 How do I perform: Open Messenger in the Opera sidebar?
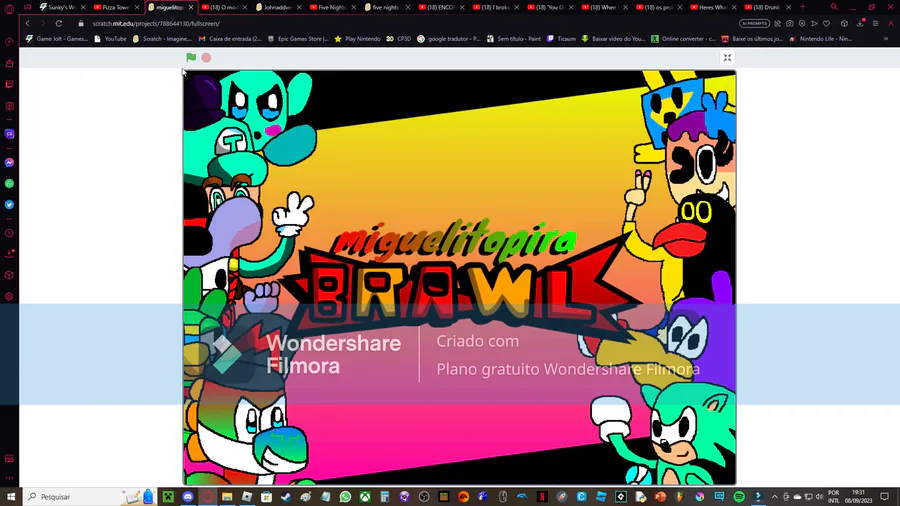coord(9,163)
